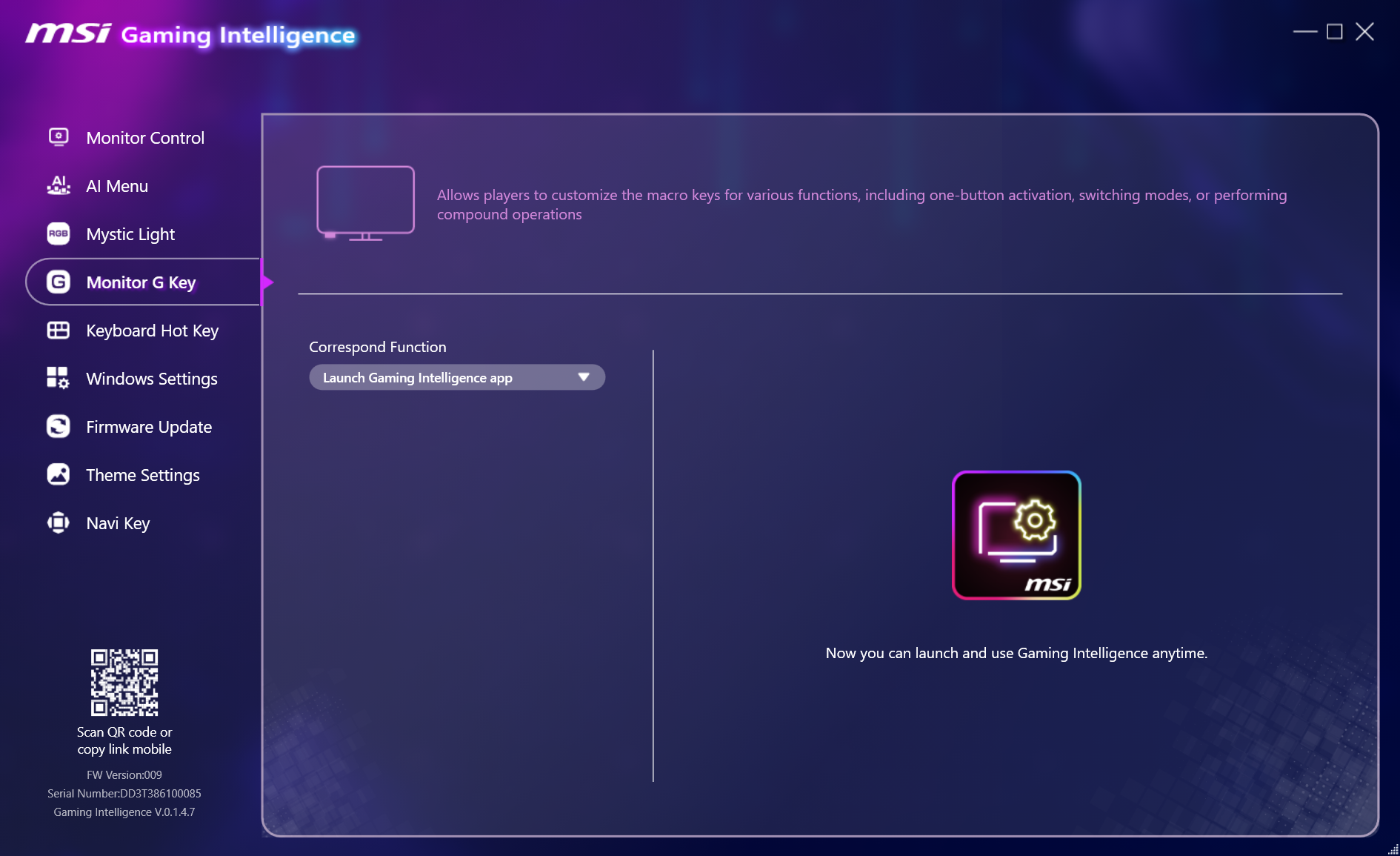This screenshot has height=856, width=1400.
Task: Click the Gaming Intelligence app icon
Action: tap(1016, 535)
